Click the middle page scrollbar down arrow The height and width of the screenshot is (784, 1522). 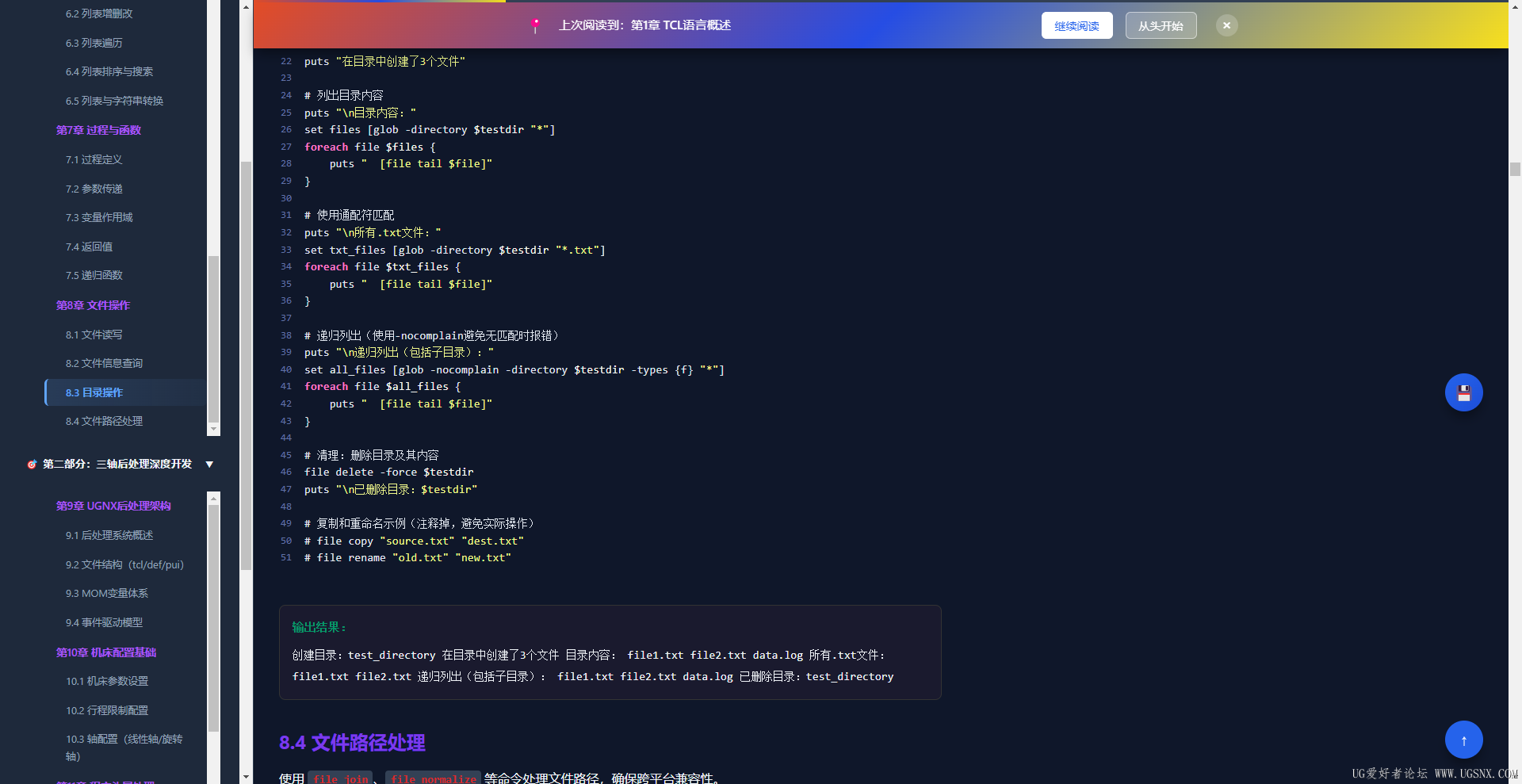coord(246,777)
